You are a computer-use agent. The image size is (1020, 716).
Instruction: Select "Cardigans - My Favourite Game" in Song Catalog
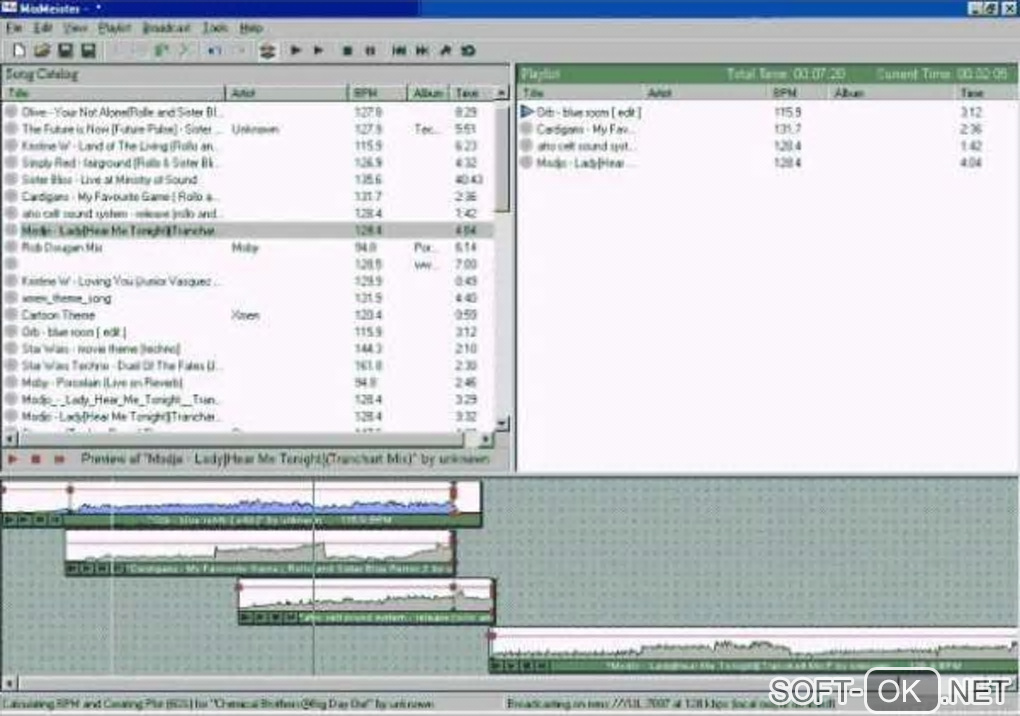pyautogui.click(x=247, y=196)
